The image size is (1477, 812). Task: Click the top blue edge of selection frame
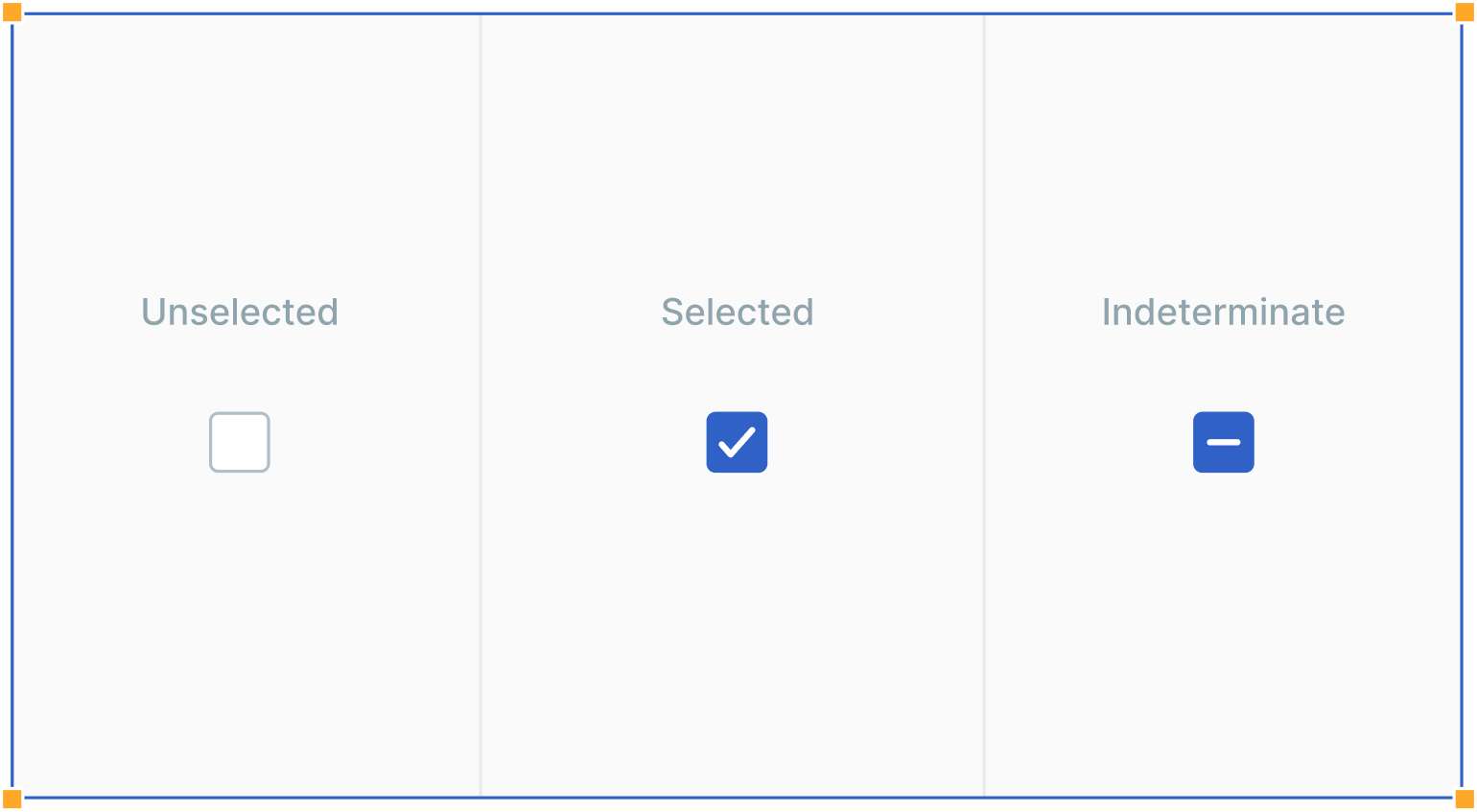click(x=738, y=13)
